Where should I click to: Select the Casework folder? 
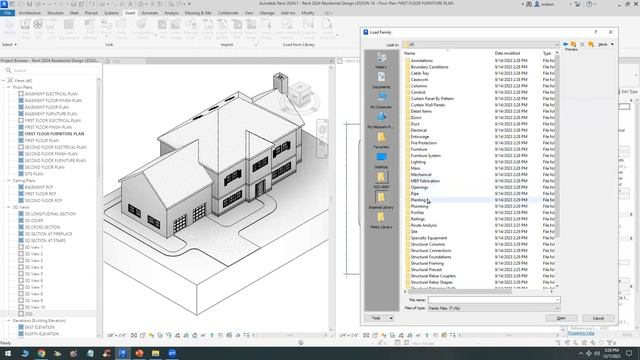click(419, 80)
